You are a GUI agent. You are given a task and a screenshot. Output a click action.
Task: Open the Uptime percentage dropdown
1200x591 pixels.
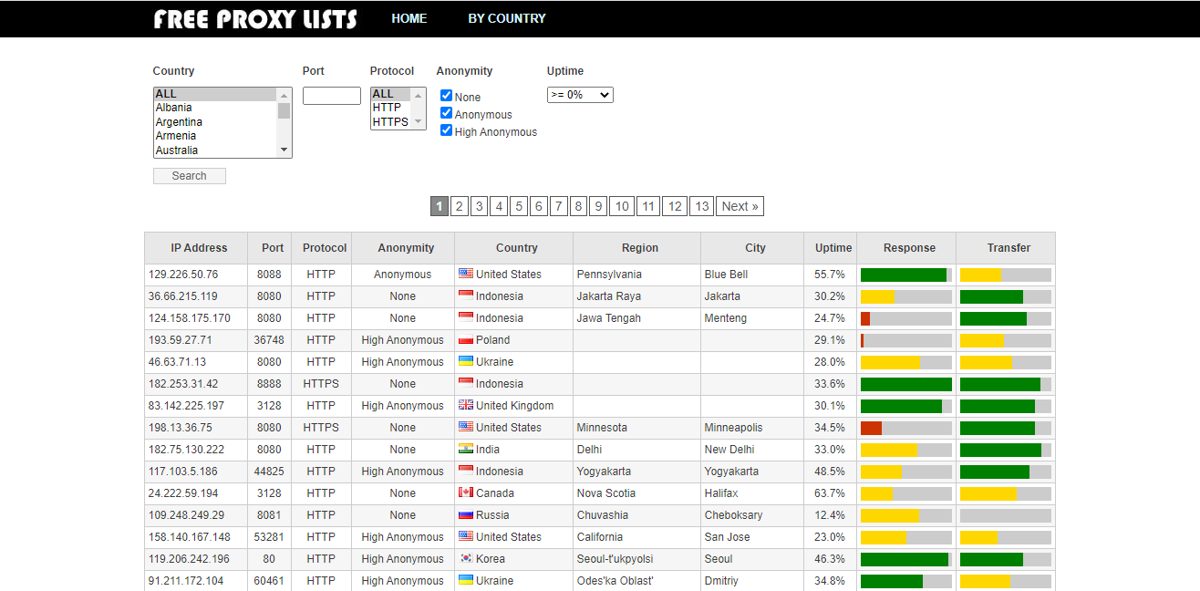[580, 94]
